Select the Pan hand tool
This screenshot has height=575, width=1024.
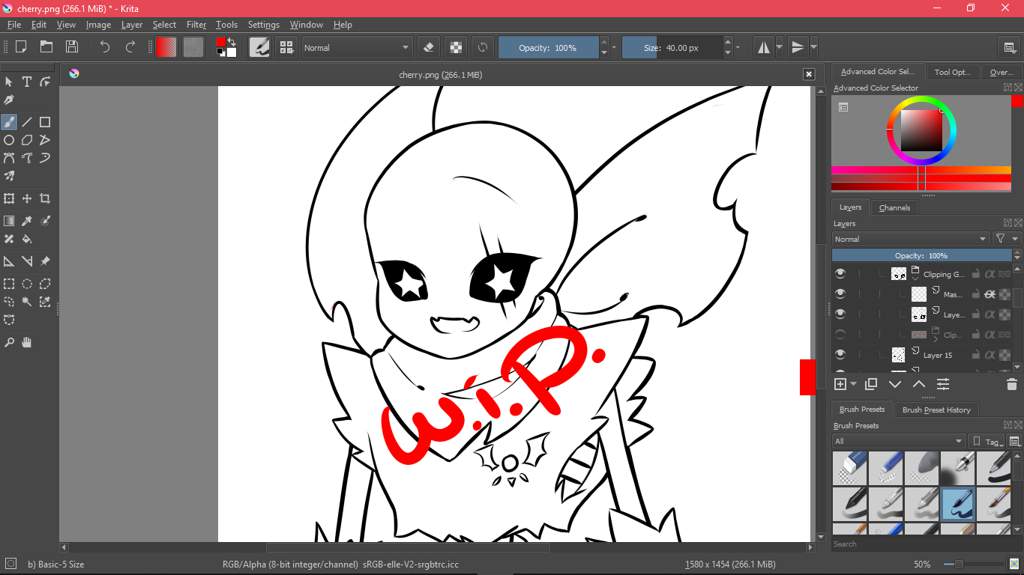click(x=27, y=342)
